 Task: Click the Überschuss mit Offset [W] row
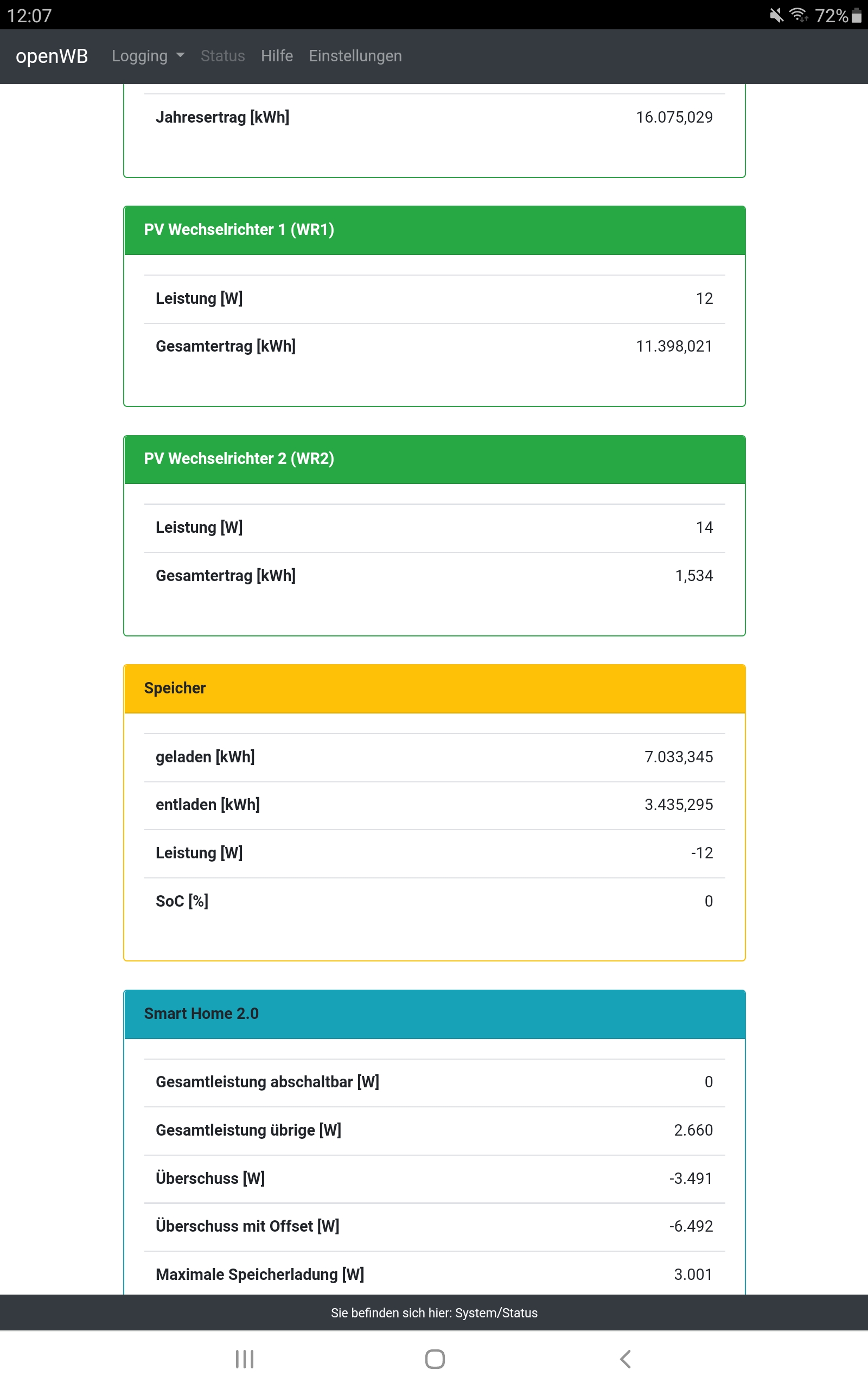click(x=434, y=1226)
